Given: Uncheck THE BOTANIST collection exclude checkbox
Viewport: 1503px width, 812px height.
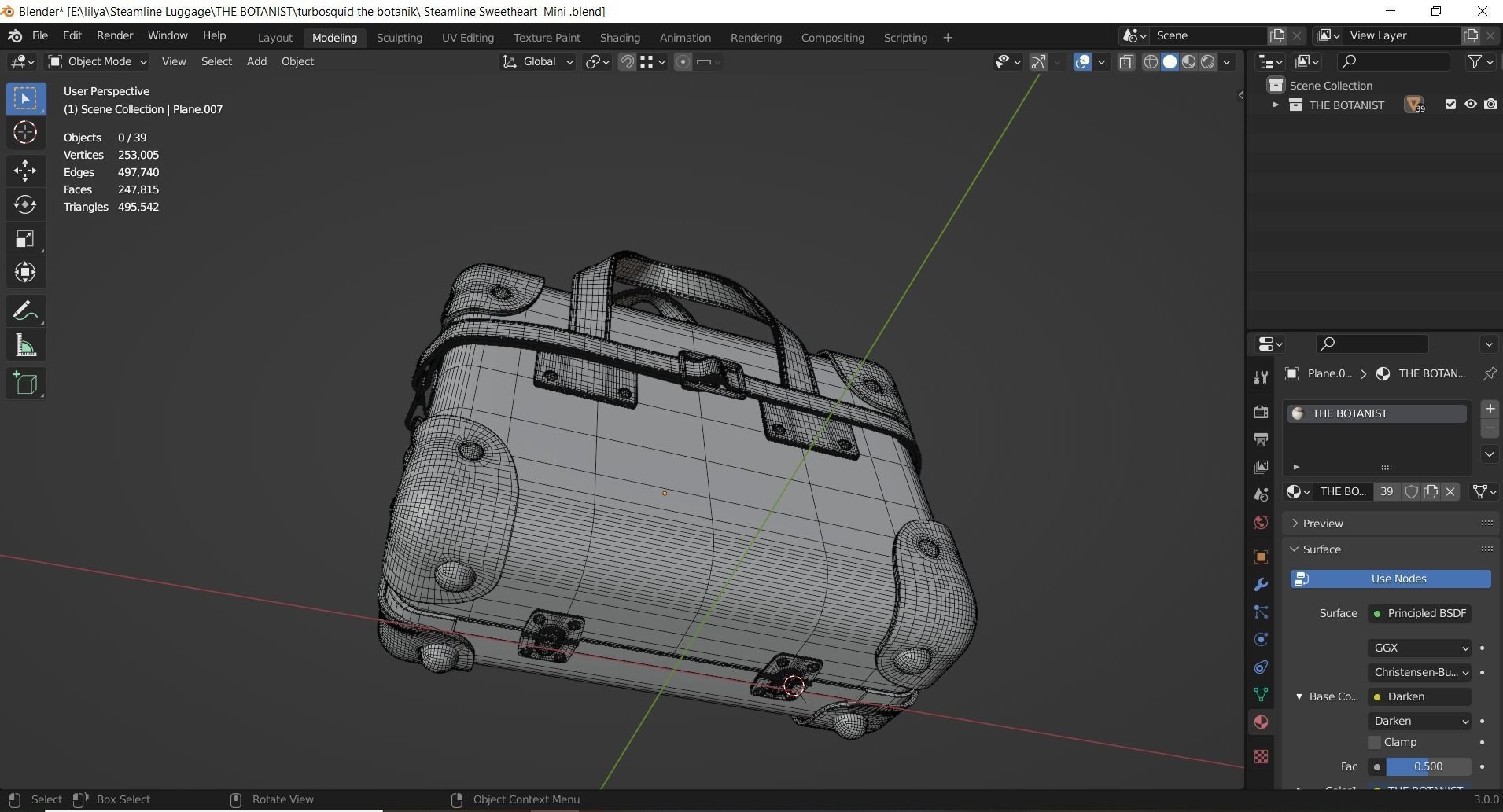Looking at the screenshot, I should coord(1450,105).
